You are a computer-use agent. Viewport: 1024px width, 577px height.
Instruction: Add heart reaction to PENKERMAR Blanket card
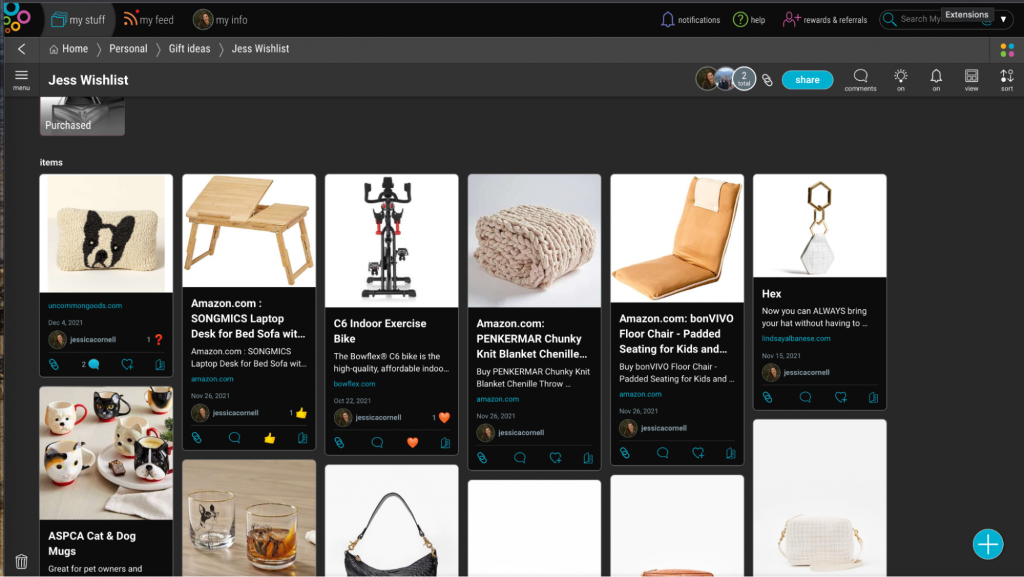click(555, 458)
